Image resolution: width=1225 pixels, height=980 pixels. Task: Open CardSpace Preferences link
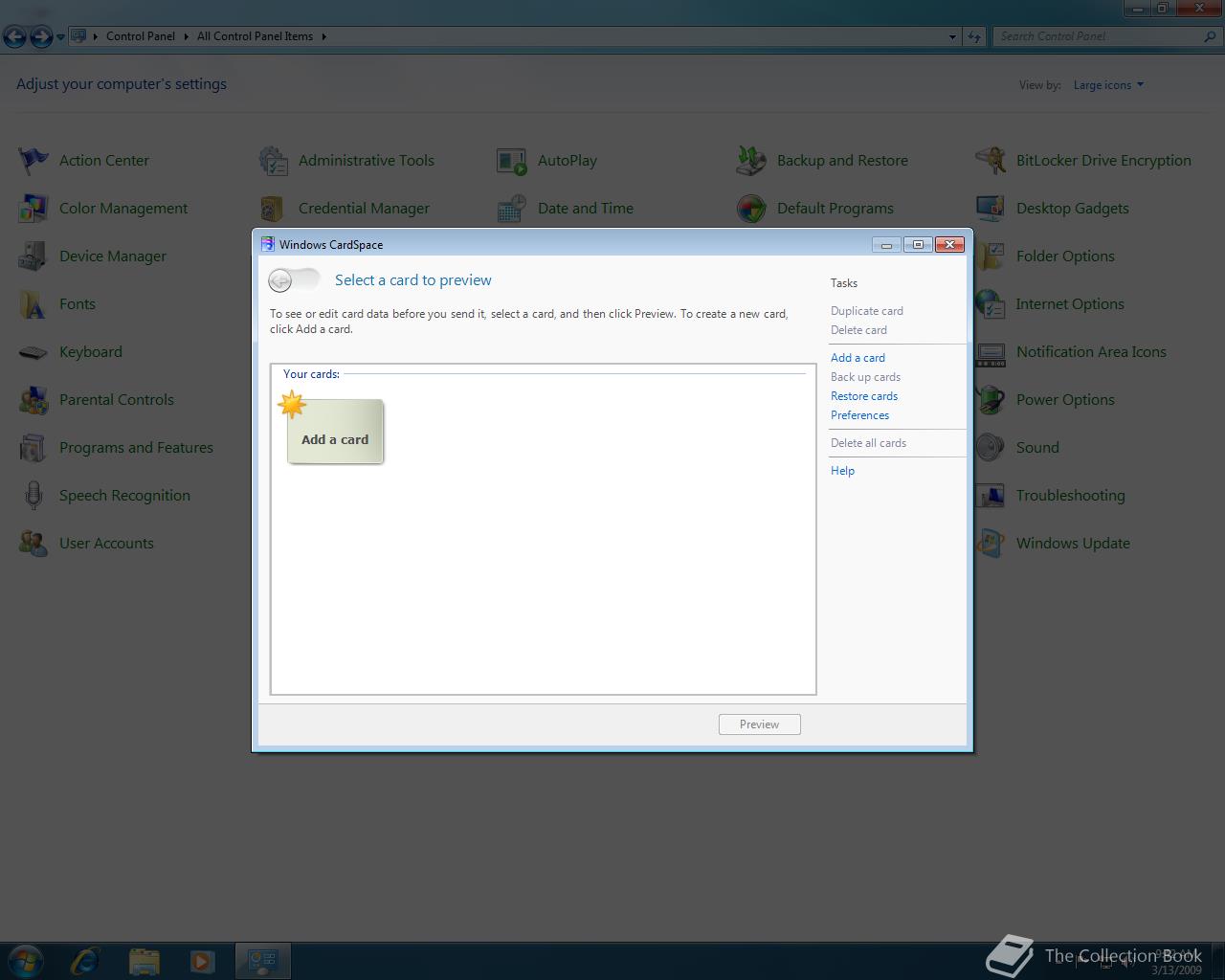coord(859,415)
